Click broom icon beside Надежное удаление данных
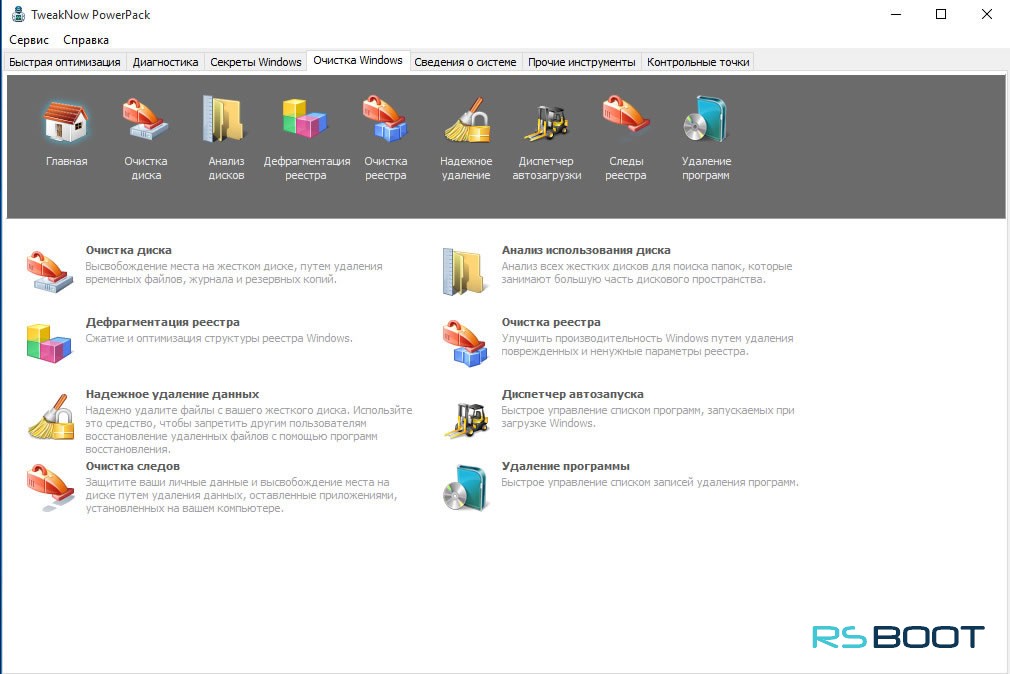 click(x=51, y=417)
